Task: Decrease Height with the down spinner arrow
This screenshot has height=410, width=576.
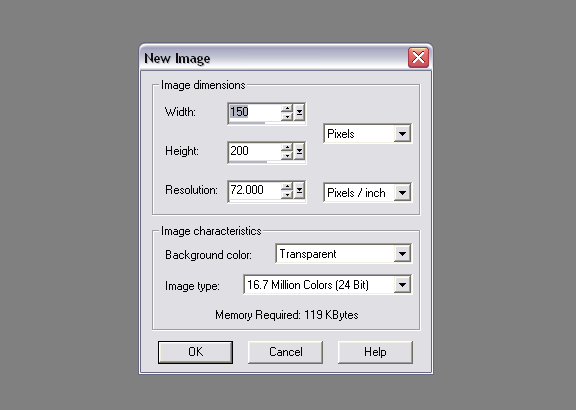Action: point(287,155)
